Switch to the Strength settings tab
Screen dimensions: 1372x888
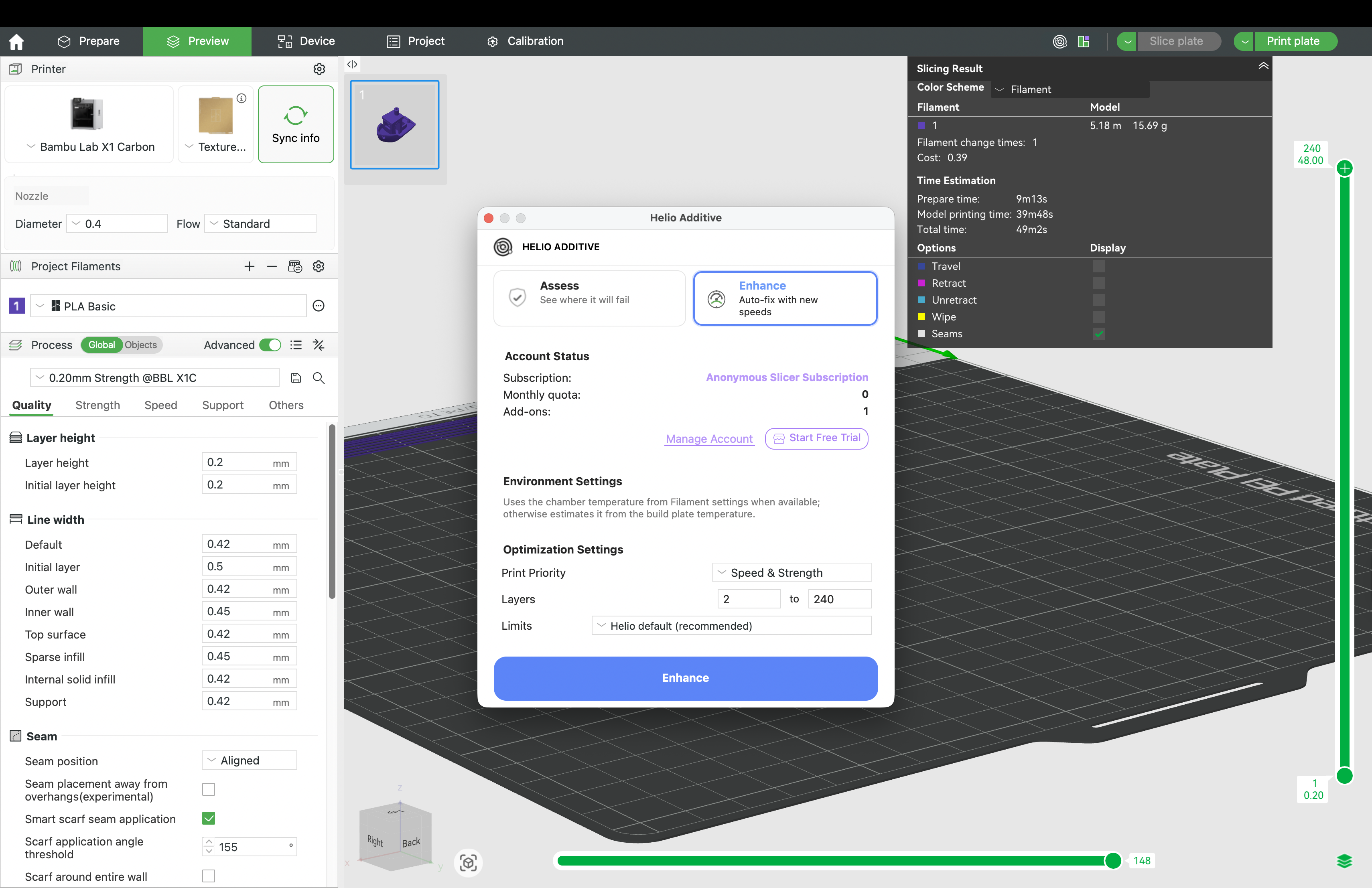(x=97, y=405)
